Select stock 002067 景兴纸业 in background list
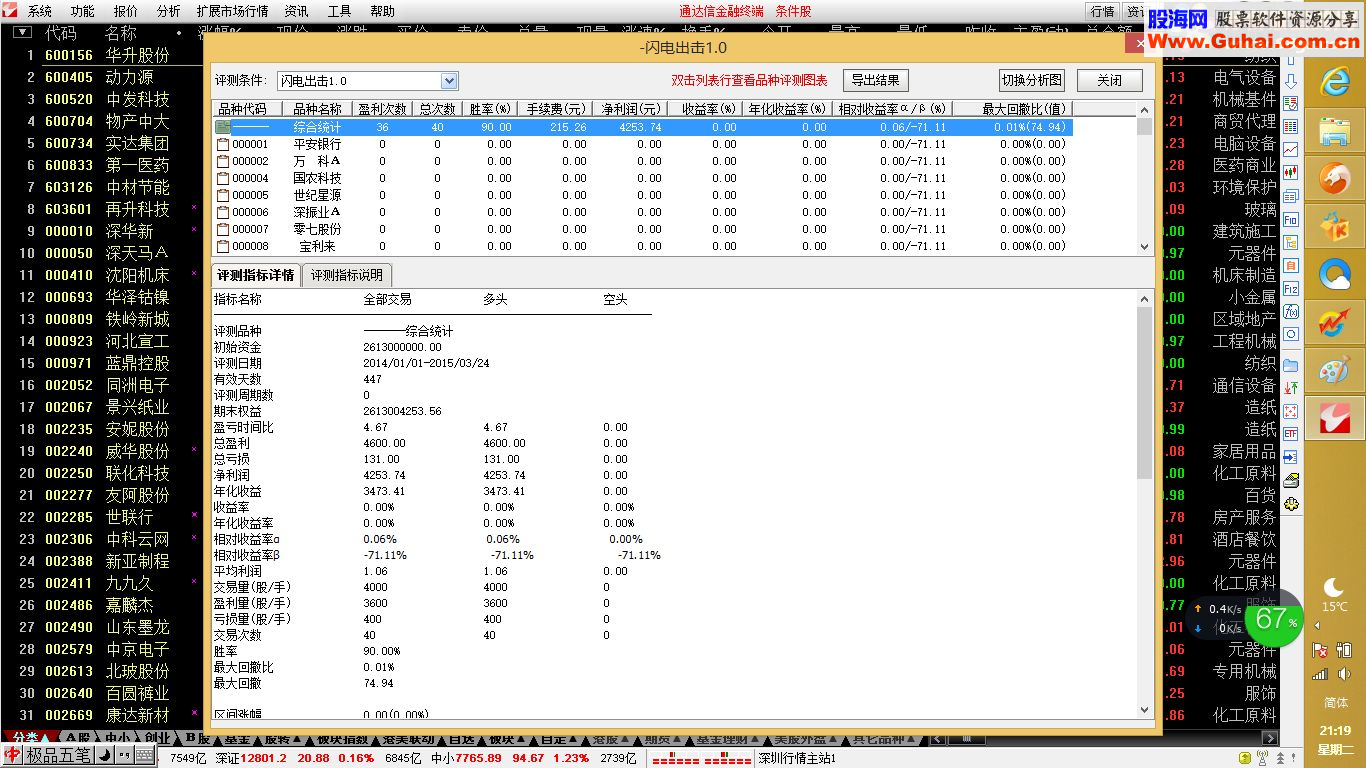 100,407
